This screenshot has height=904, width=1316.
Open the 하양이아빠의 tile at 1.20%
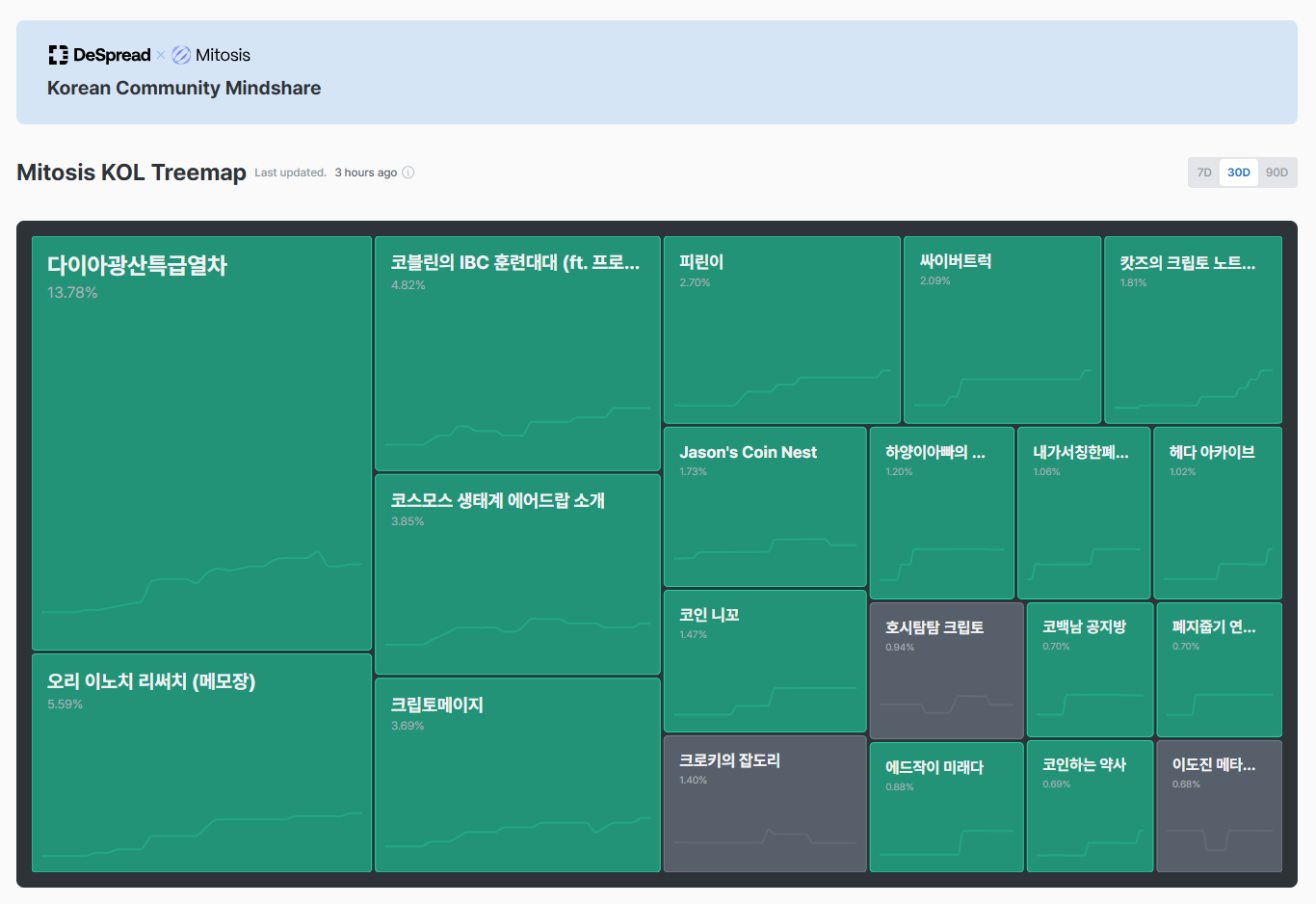click(942, 513)
